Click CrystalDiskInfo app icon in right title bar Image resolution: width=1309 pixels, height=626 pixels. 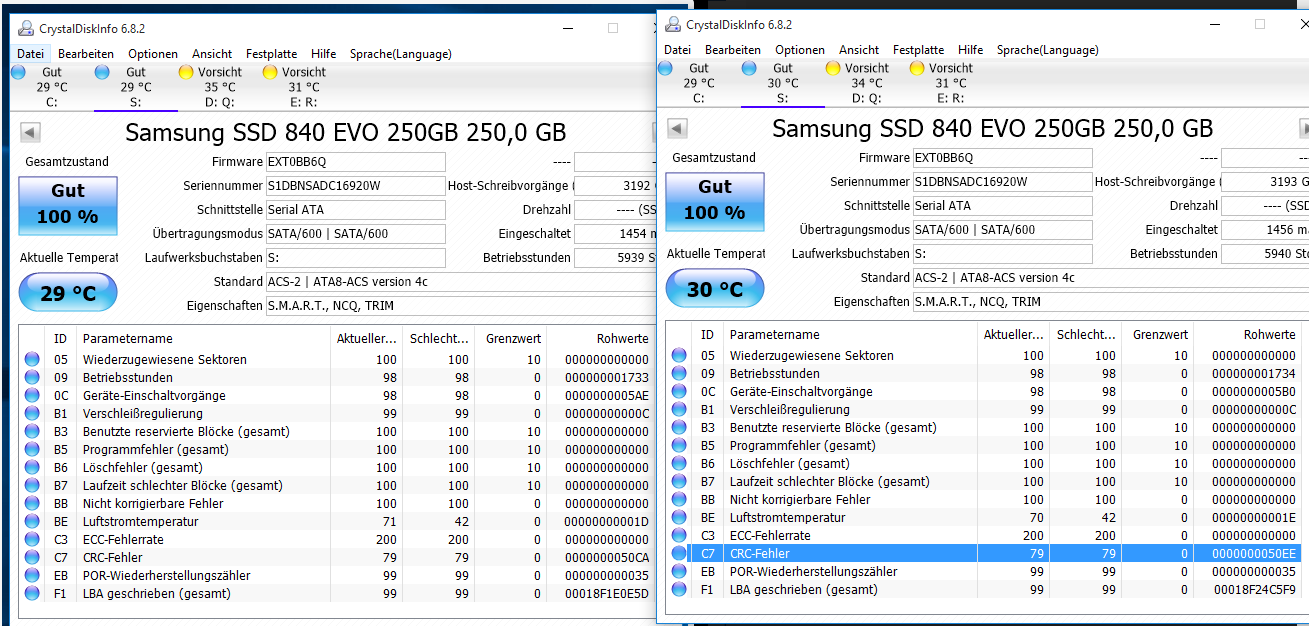(x=673, y=24)
